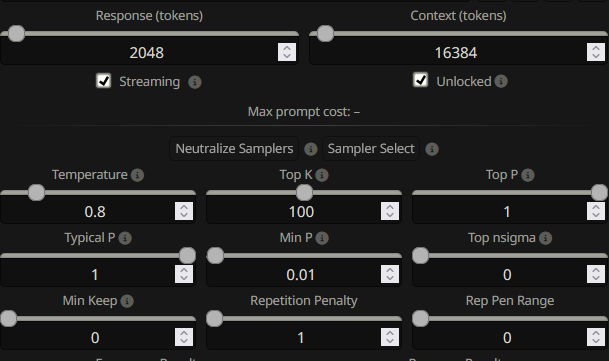Click the Temperature slider handle

(37, 193)
